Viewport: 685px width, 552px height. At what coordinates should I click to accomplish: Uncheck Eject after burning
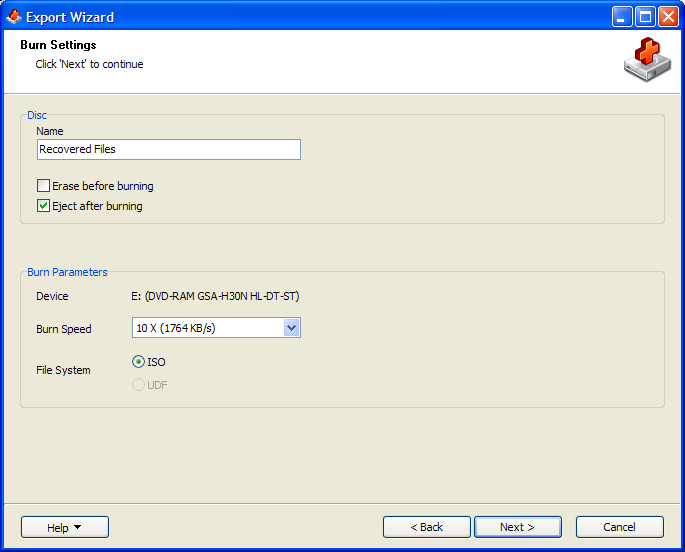pyautogui.click(x=43, y=206)
